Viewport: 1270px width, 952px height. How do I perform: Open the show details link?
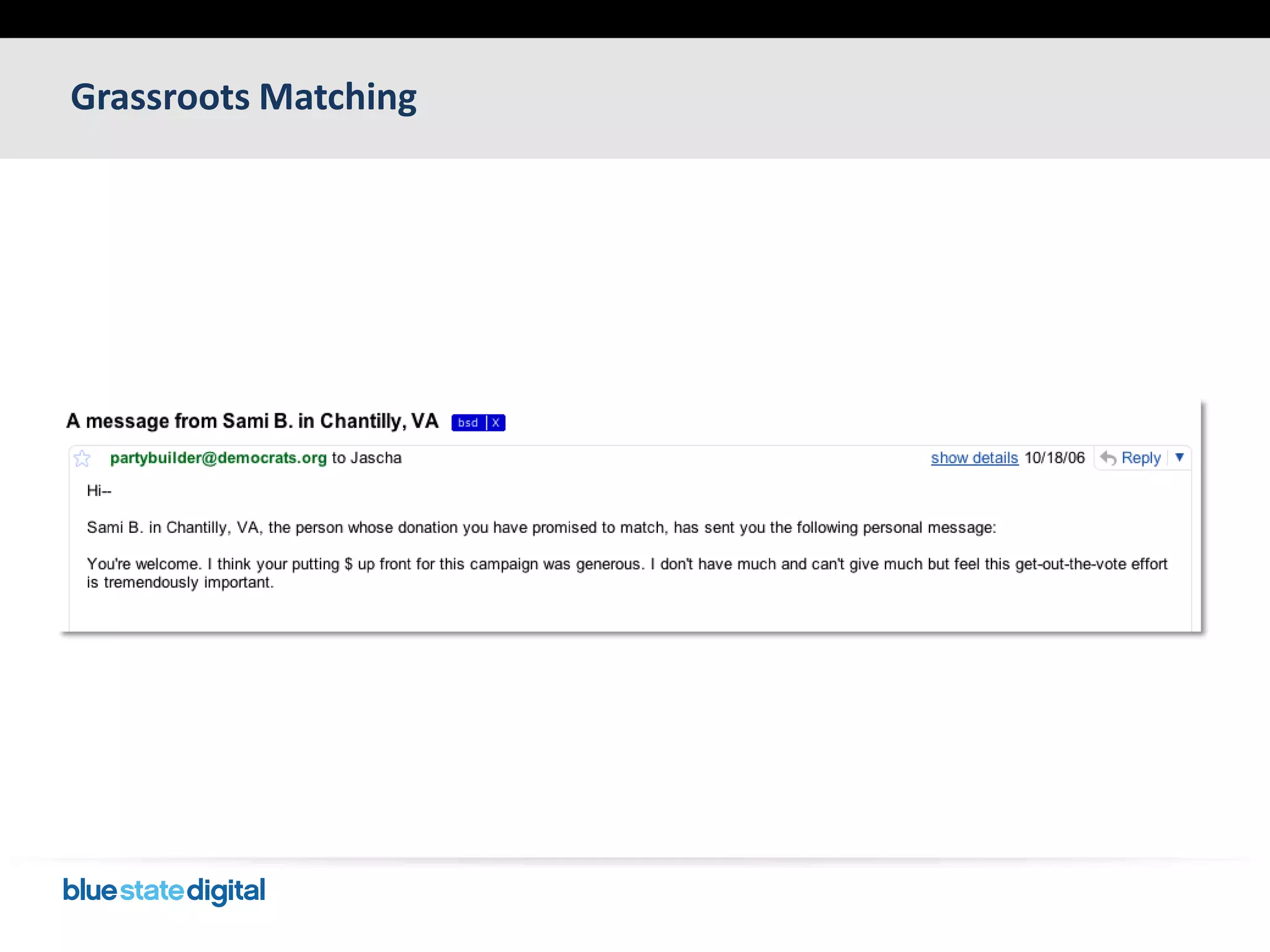[974, 458]
